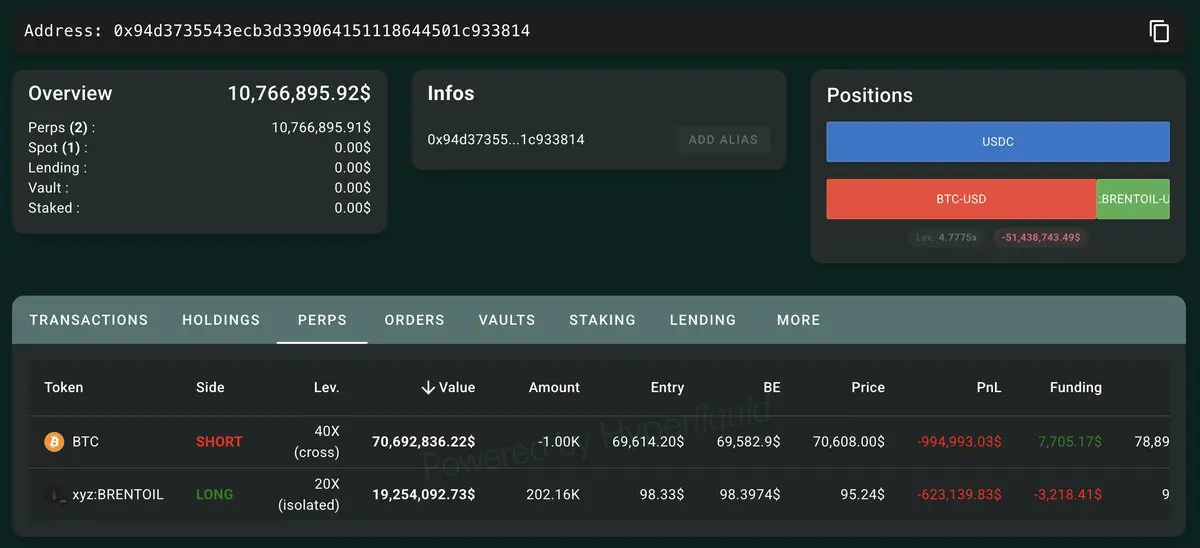This screenshot has height=548, width=1200.
Task: Select the PERPS tab
Action: 322,320
